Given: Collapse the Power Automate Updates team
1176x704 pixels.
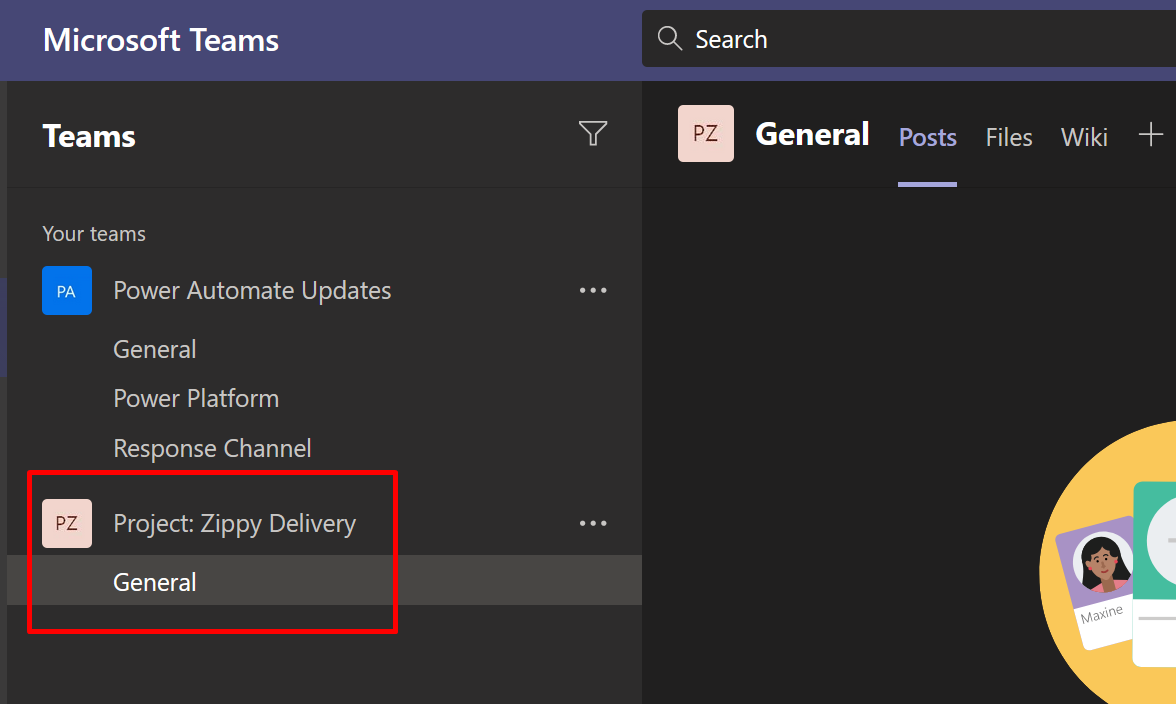Looking at the screenshot, I should [252, 291].
